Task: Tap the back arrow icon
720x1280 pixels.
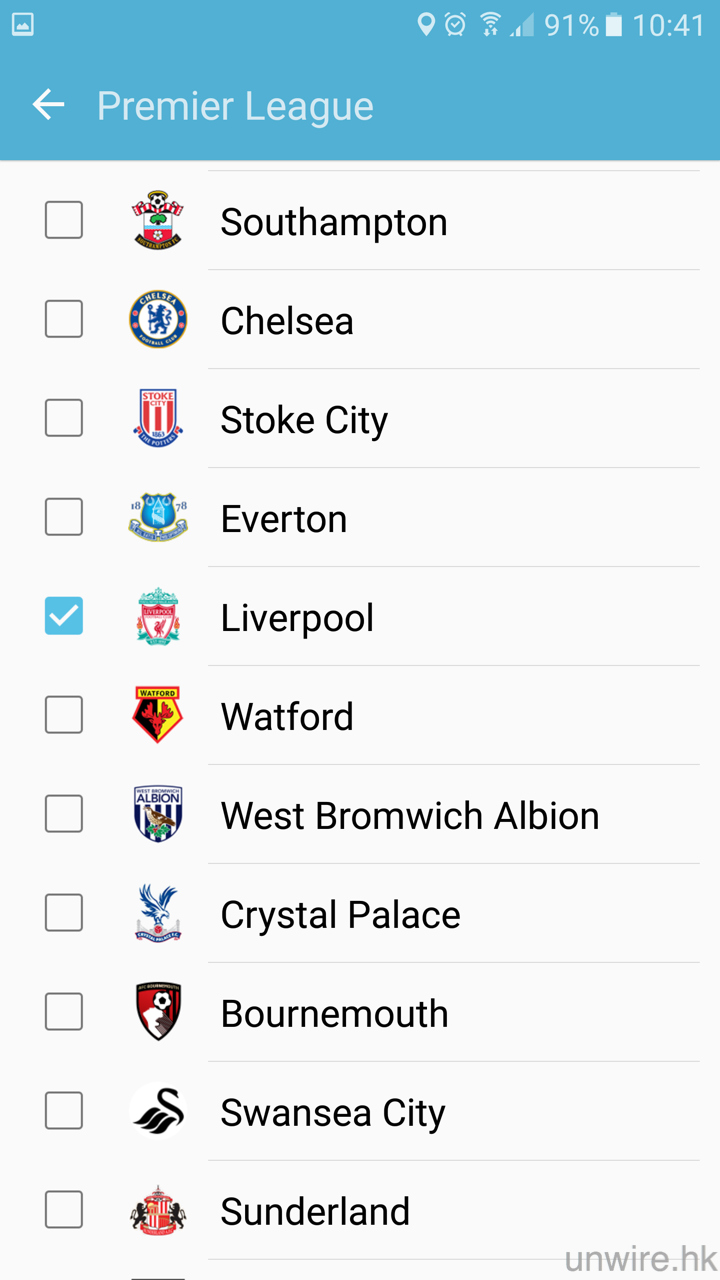Action: tap(48, 105)
